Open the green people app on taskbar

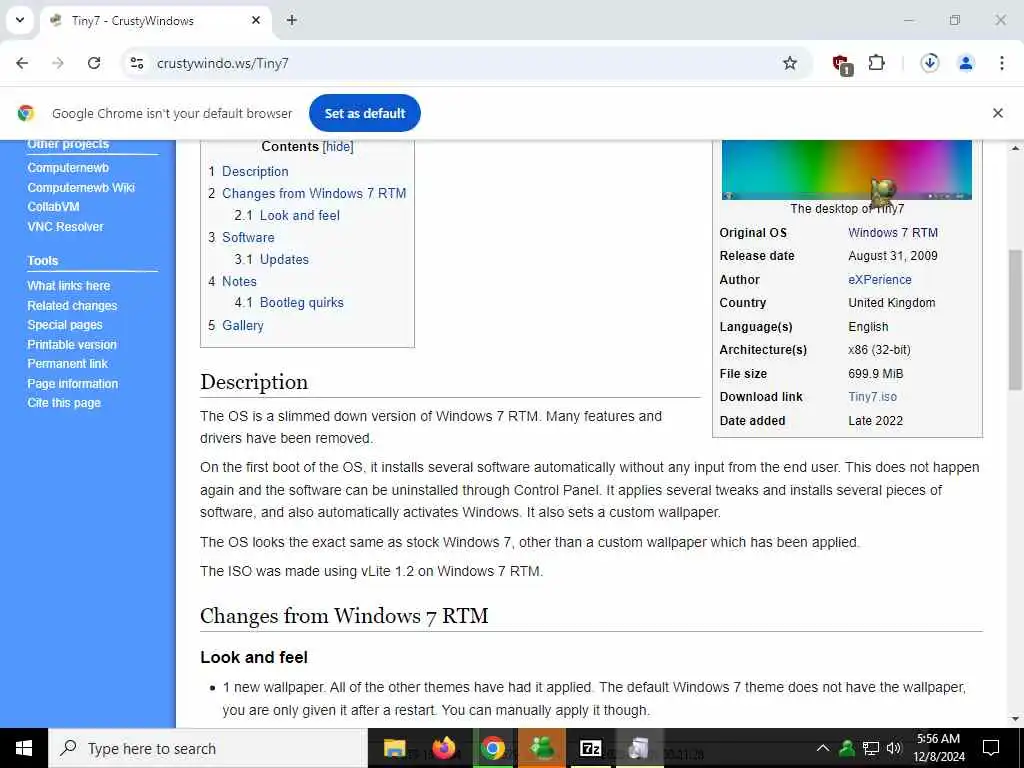pyautogui.click(x=542, y=748)
